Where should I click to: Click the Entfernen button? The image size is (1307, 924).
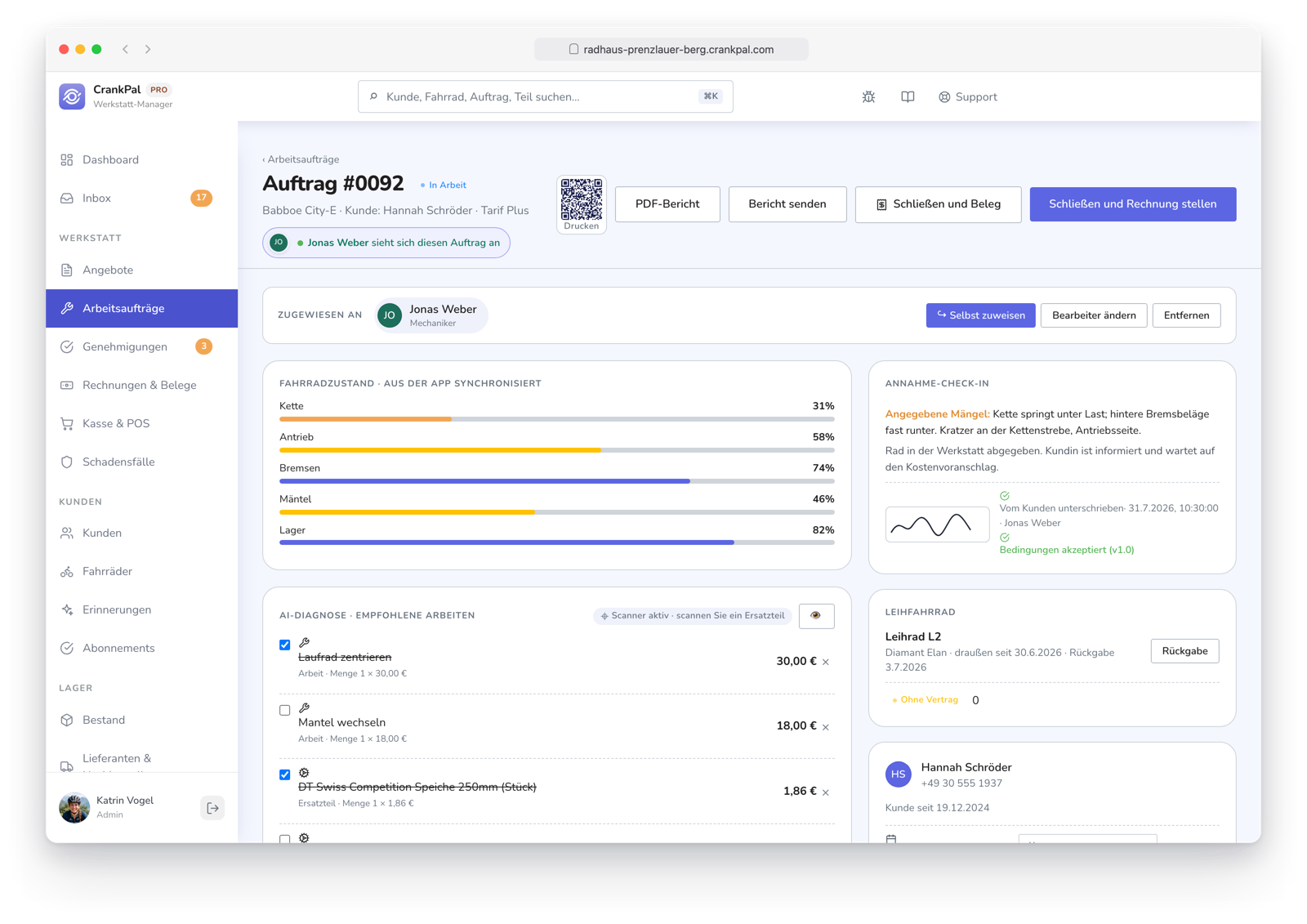[x=1186, y=315]
